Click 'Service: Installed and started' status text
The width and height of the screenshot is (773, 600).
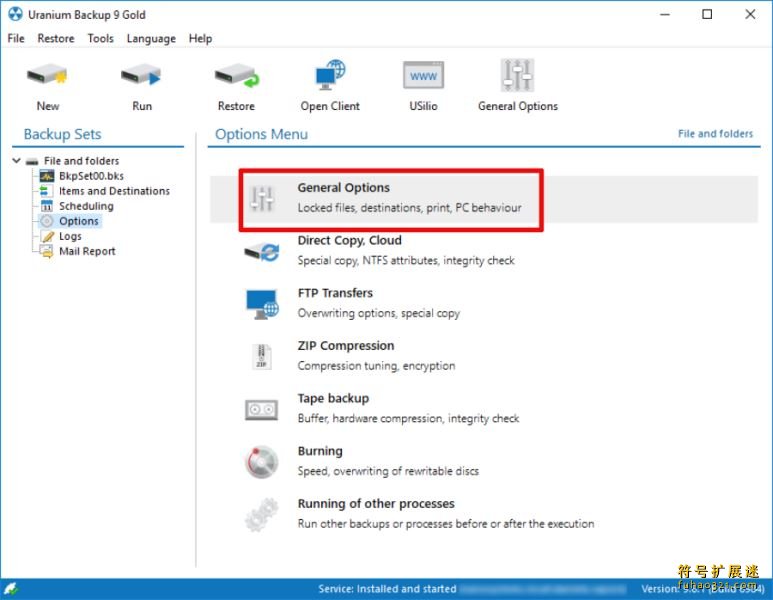[x=387, y=589]
